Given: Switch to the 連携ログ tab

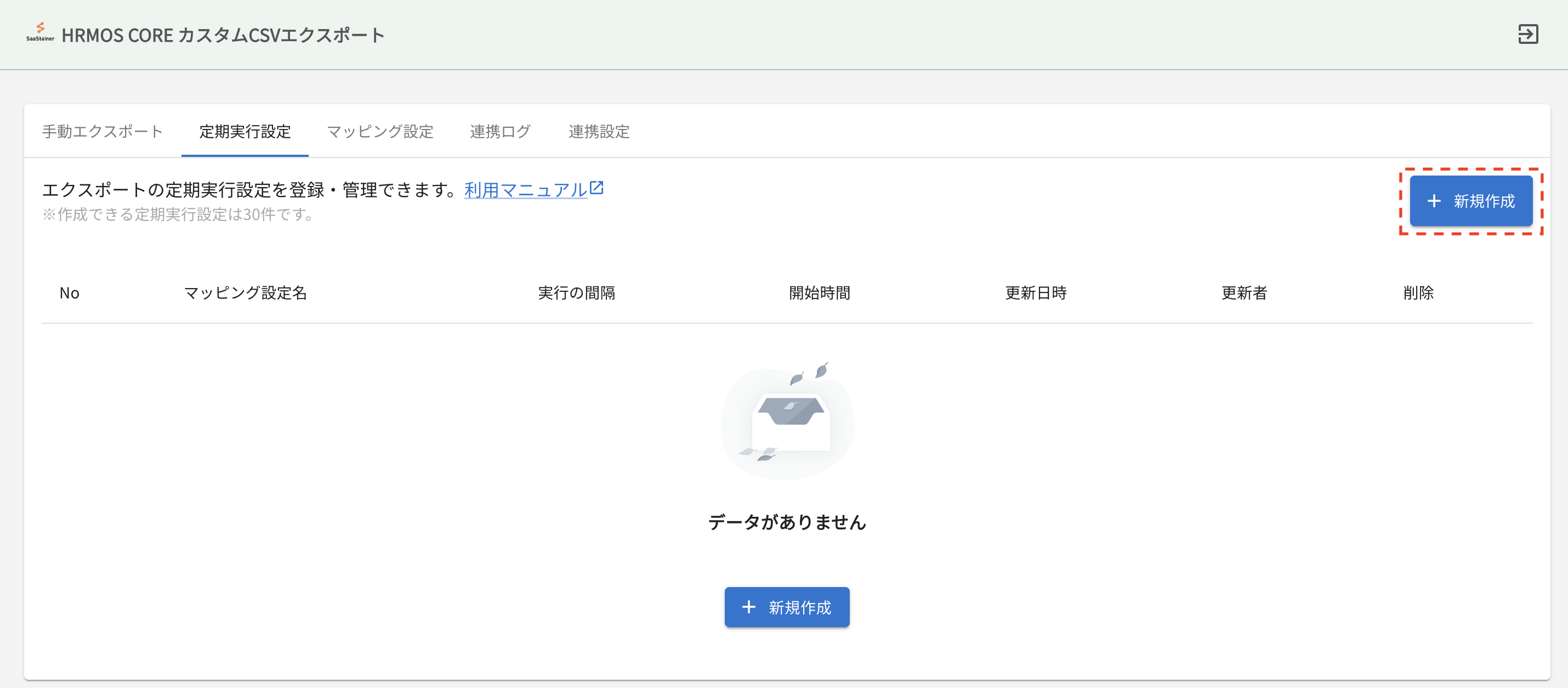Looking at the screenshot, I should (x=501, y=132).
